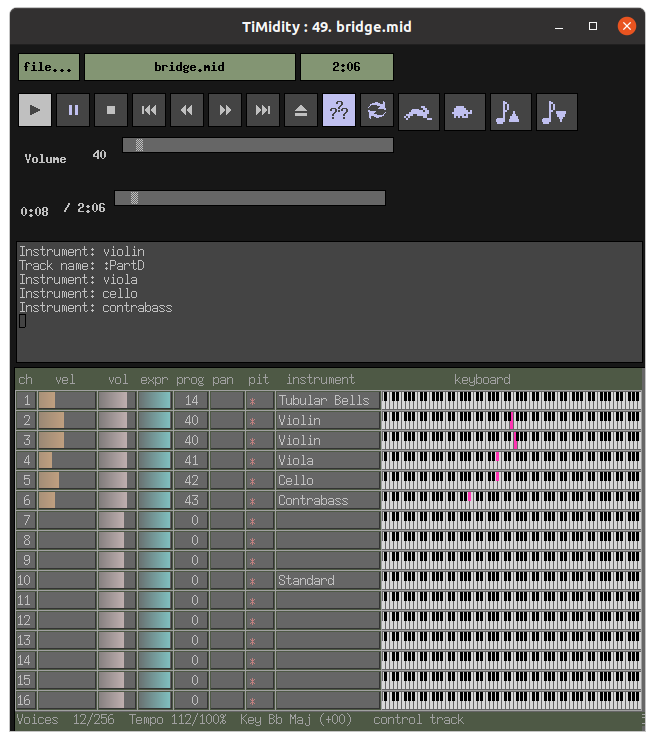Click the instrument column header
655x741 pixels.
pyautogui.click(x=320, y=379)
